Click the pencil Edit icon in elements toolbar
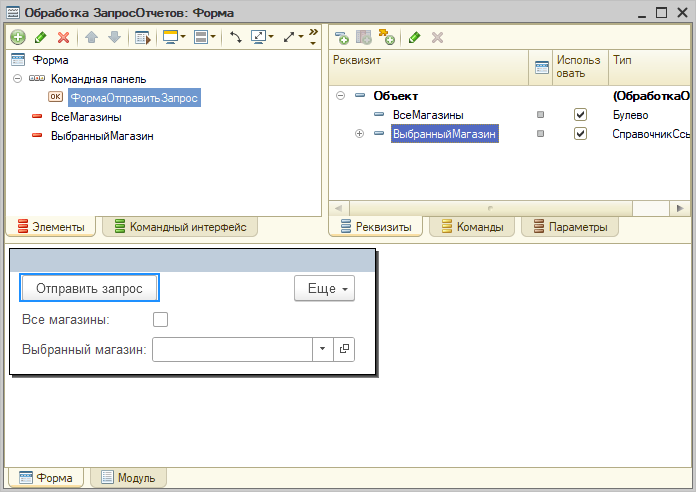The image size is (696, 492). point(41,37)
